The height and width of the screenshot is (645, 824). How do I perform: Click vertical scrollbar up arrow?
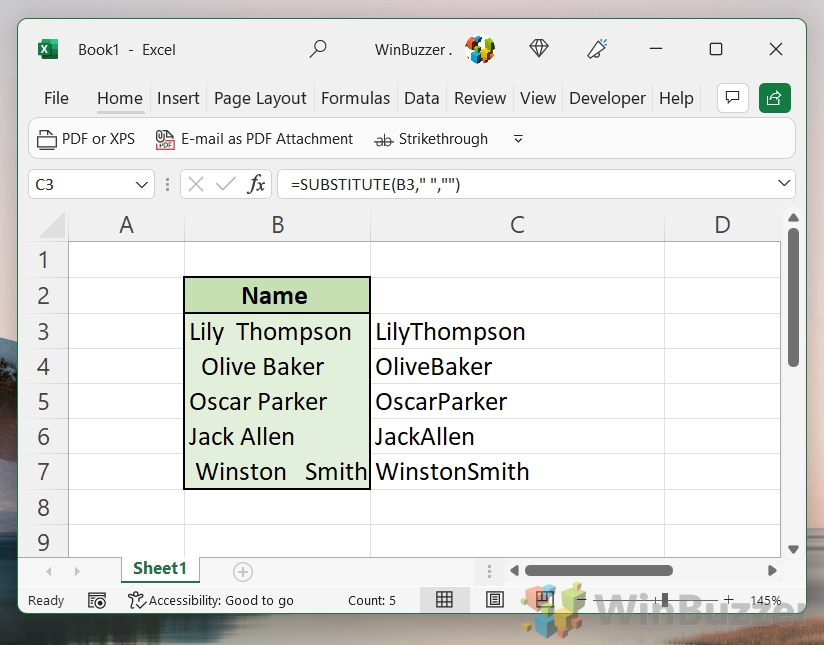(x=794, y=218)
